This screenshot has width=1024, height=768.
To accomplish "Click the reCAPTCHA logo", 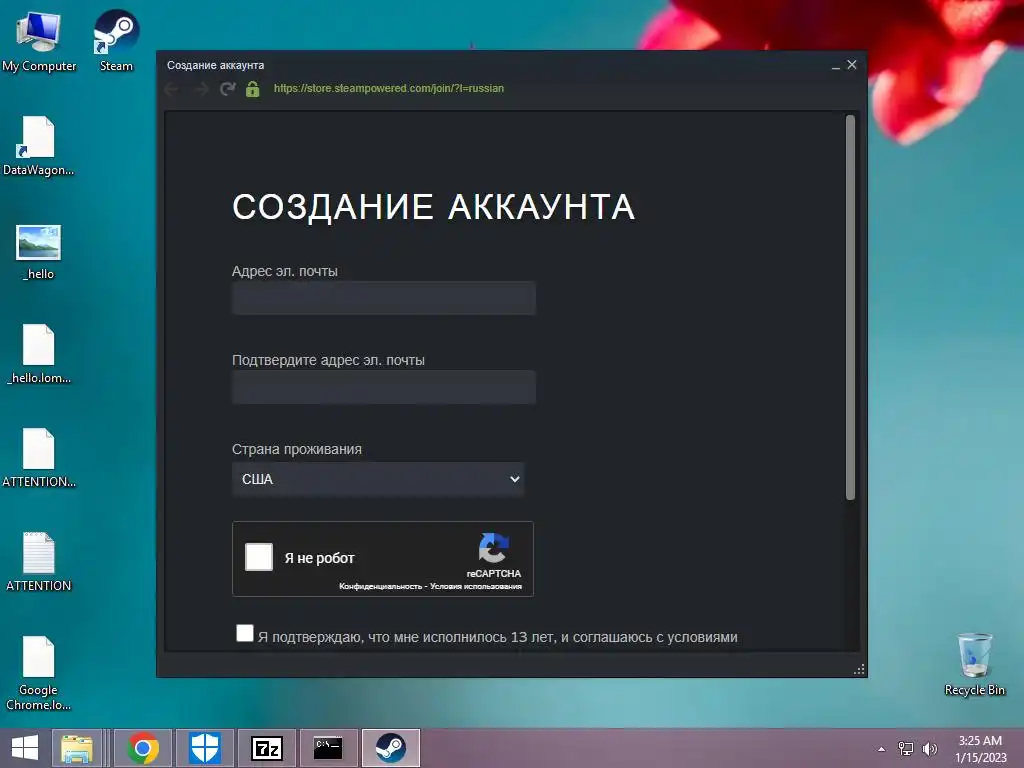I will (494, 547).
